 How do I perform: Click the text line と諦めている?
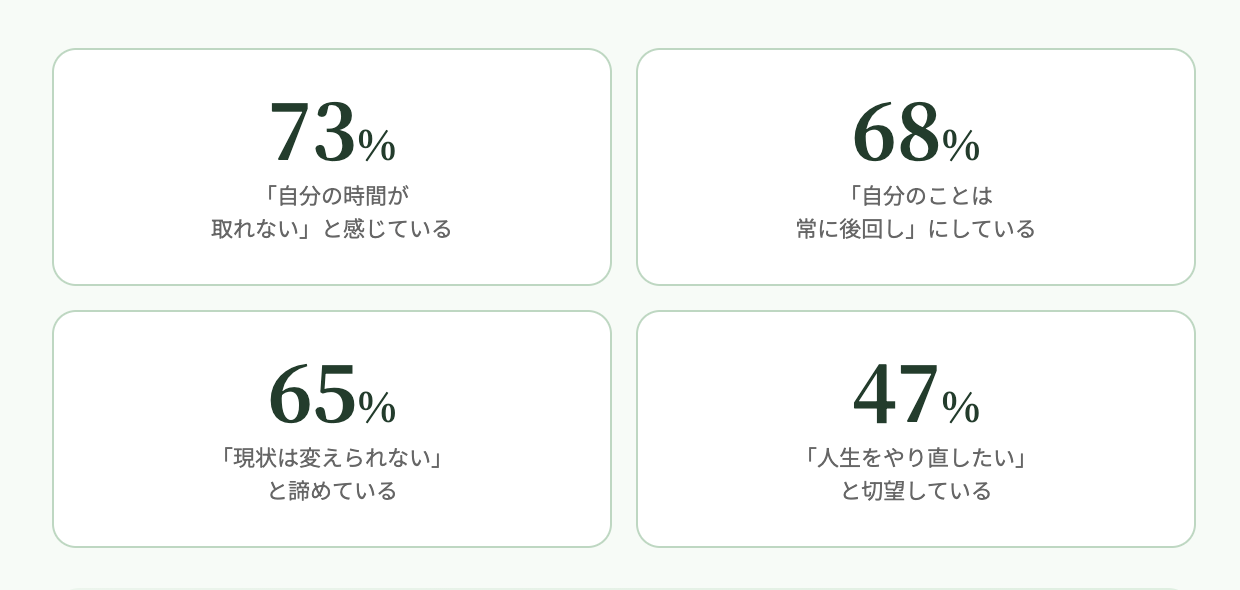pyautogui.click(x=332, y=491)
